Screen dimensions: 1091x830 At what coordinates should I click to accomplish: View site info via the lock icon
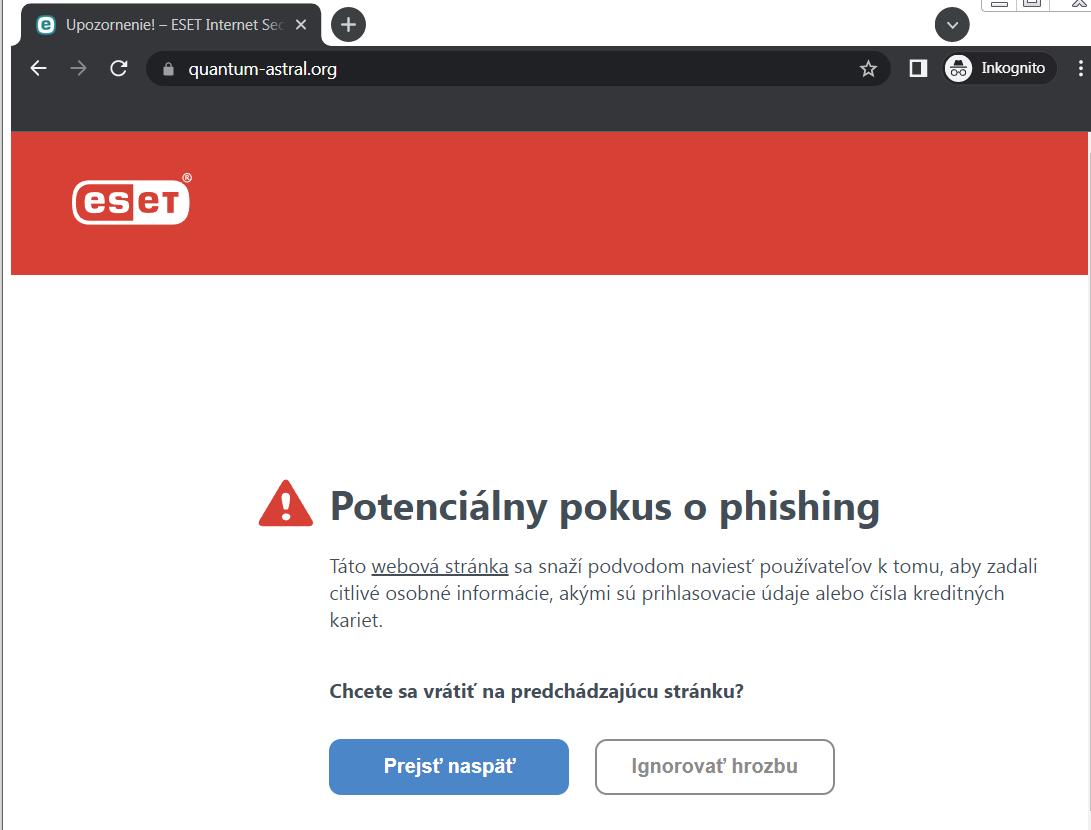[168, 69]
